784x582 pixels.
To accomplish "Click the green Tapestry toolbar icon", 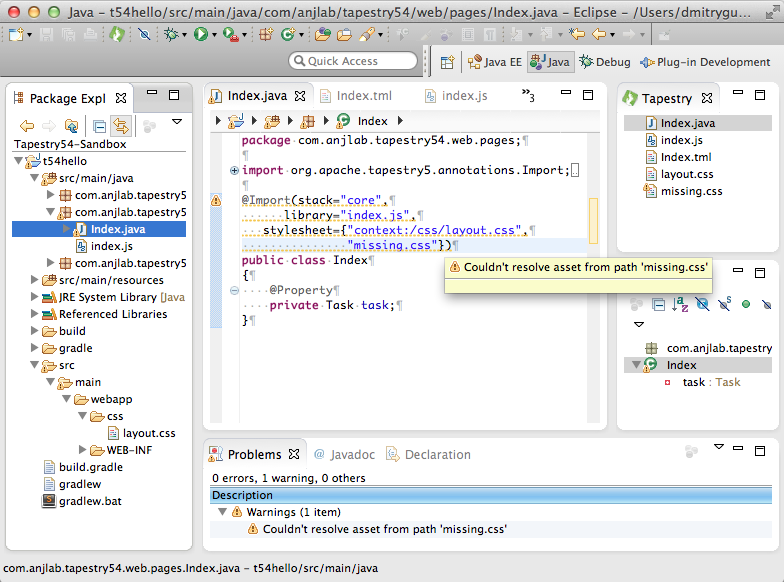I will coord(117,34).
